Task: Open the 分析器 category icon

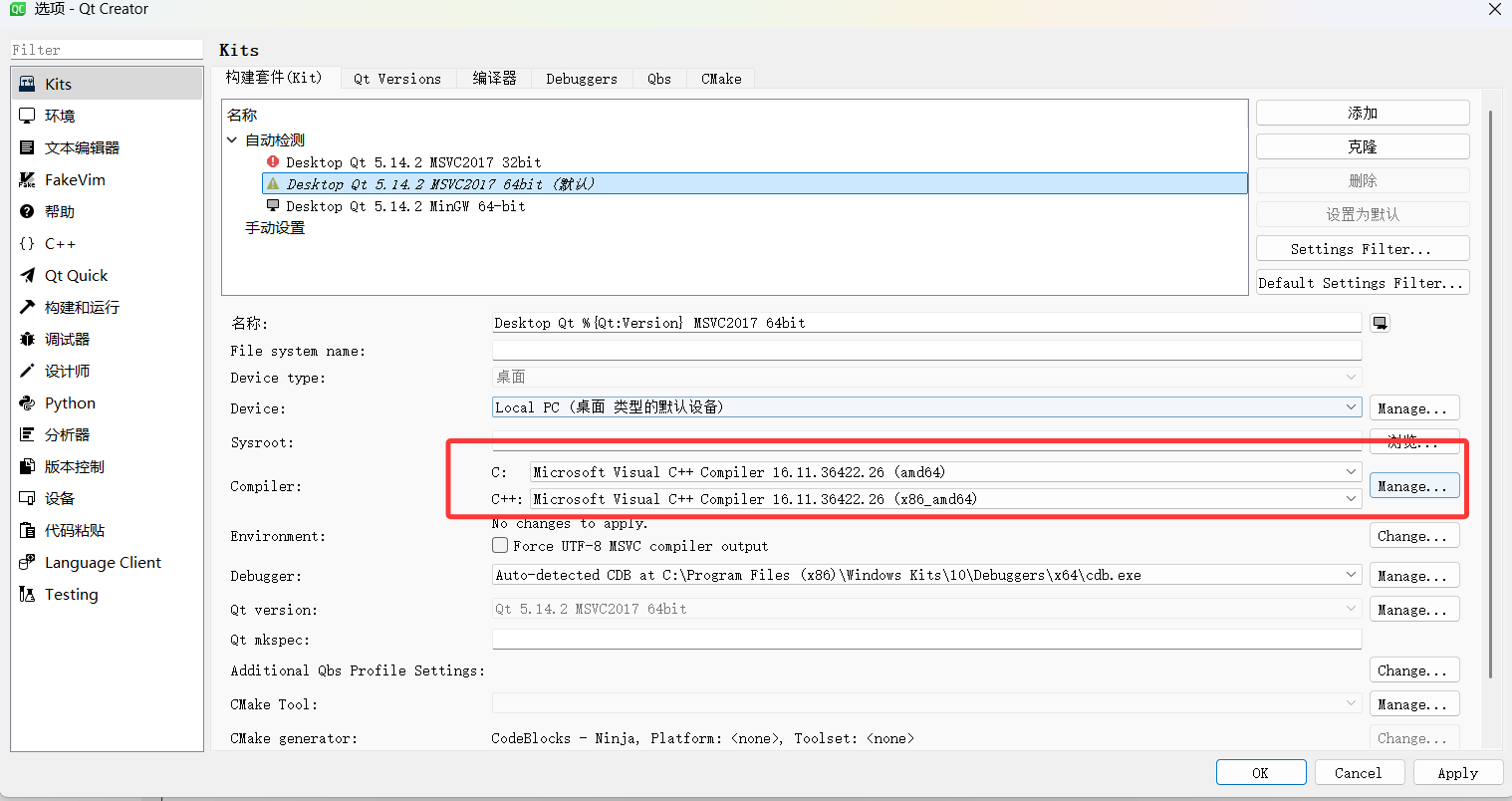Action: click(27, 434)
